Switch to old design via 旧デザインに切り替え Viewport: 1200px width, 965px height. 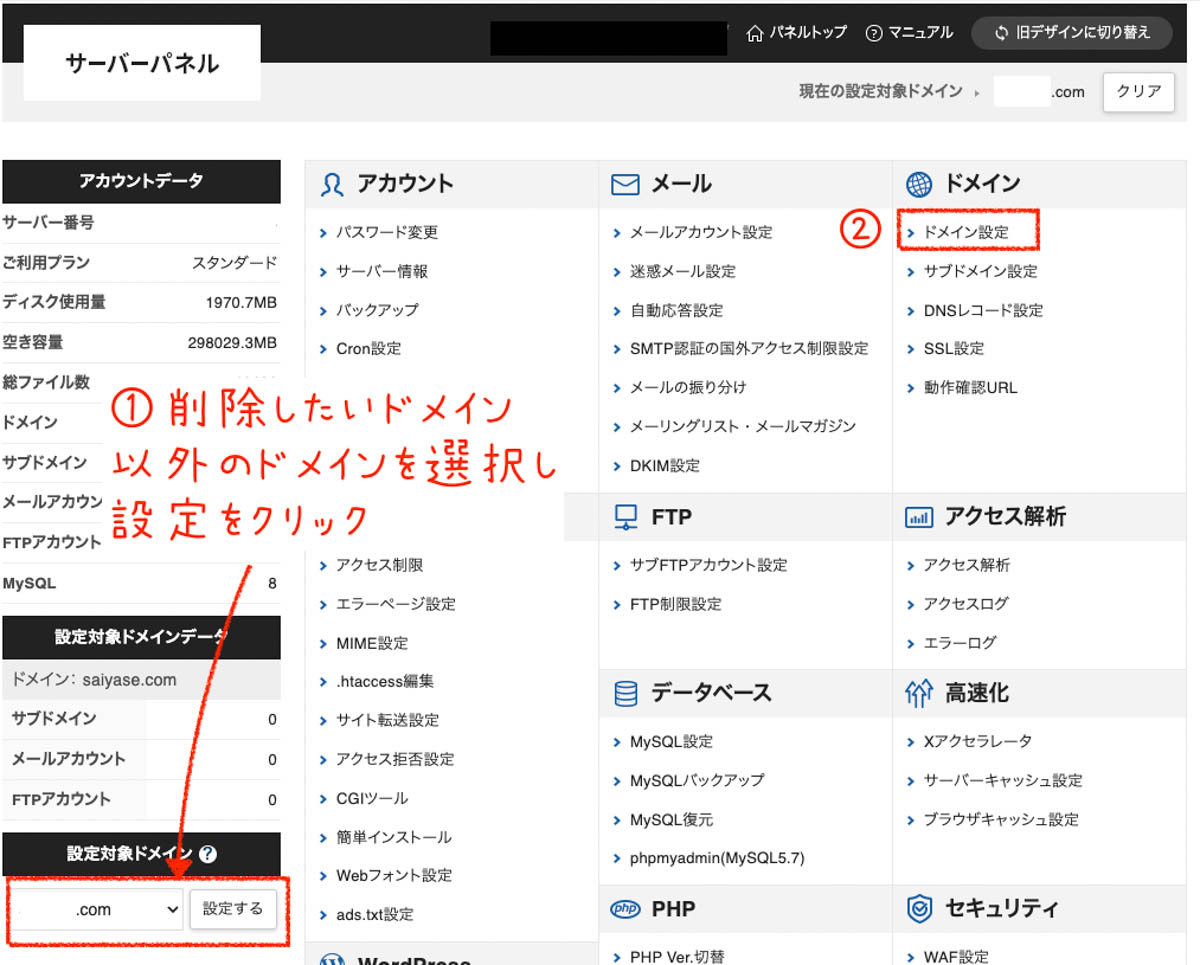[1073, 33]
